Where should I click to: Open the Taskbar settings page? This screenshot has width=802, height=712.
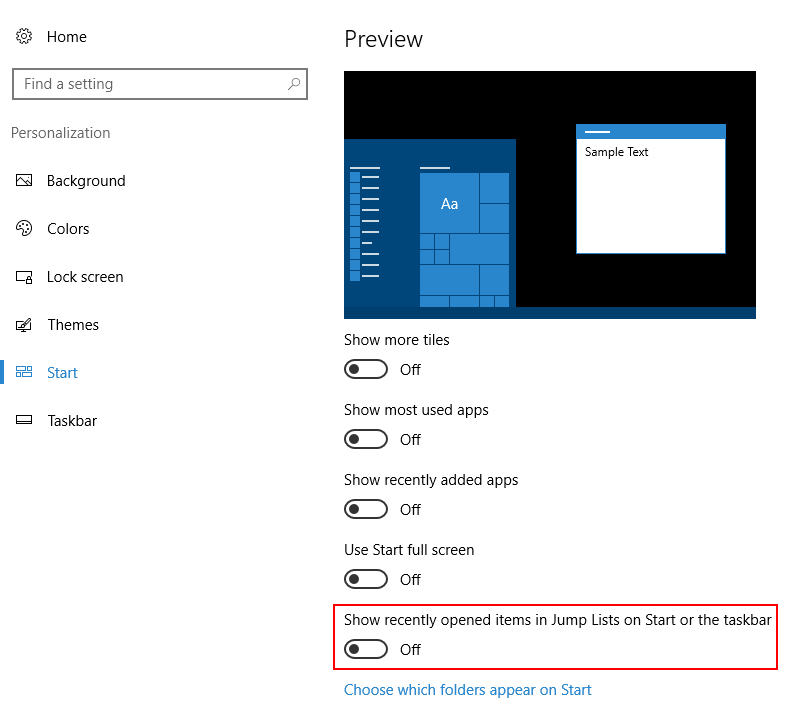tap(72, 421)
